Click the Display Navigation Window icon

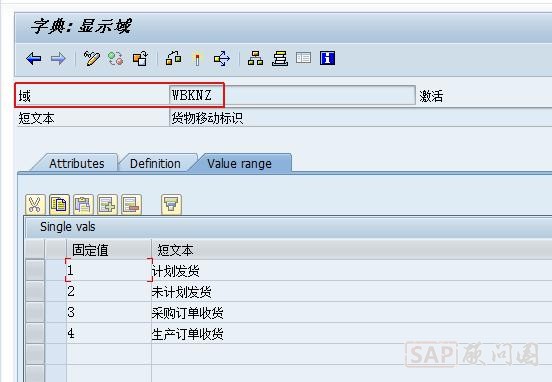tap(280, 58)
